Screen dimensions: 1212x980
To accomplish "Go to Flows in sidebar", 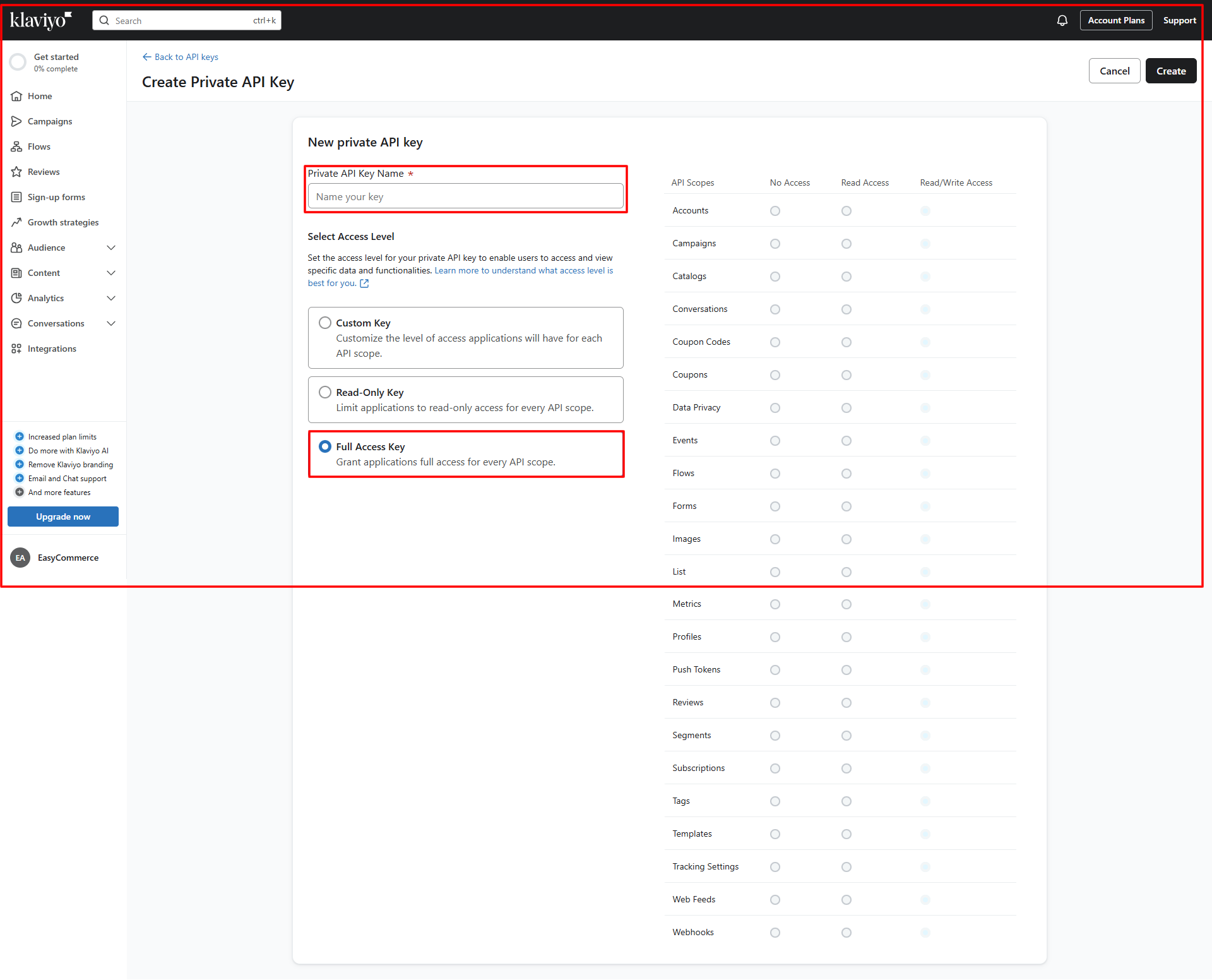I will click(x=39, y=146).
